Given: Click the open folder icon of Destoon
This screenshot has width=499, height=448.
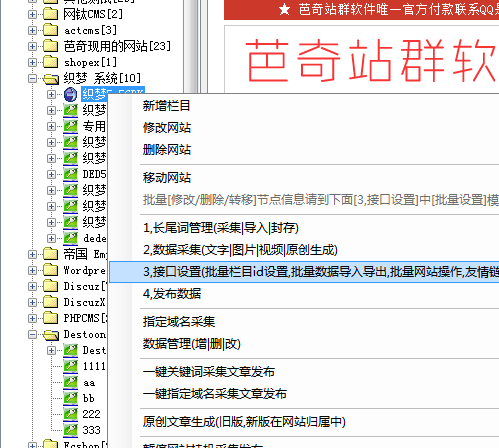Looking at the screenshot, I should click(x=51, y=334).
